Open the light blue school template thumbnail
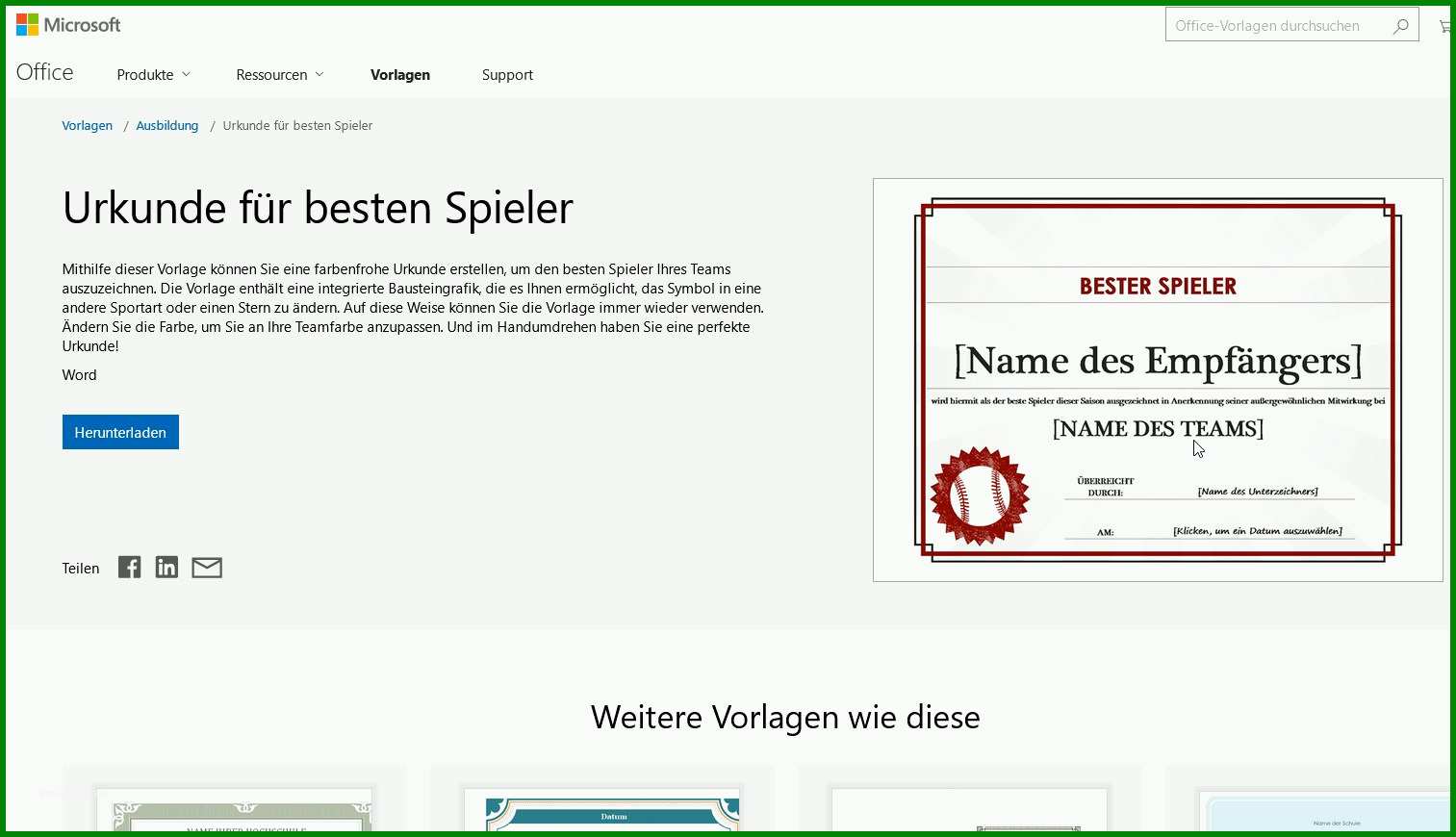 [x=1324, y=809]
